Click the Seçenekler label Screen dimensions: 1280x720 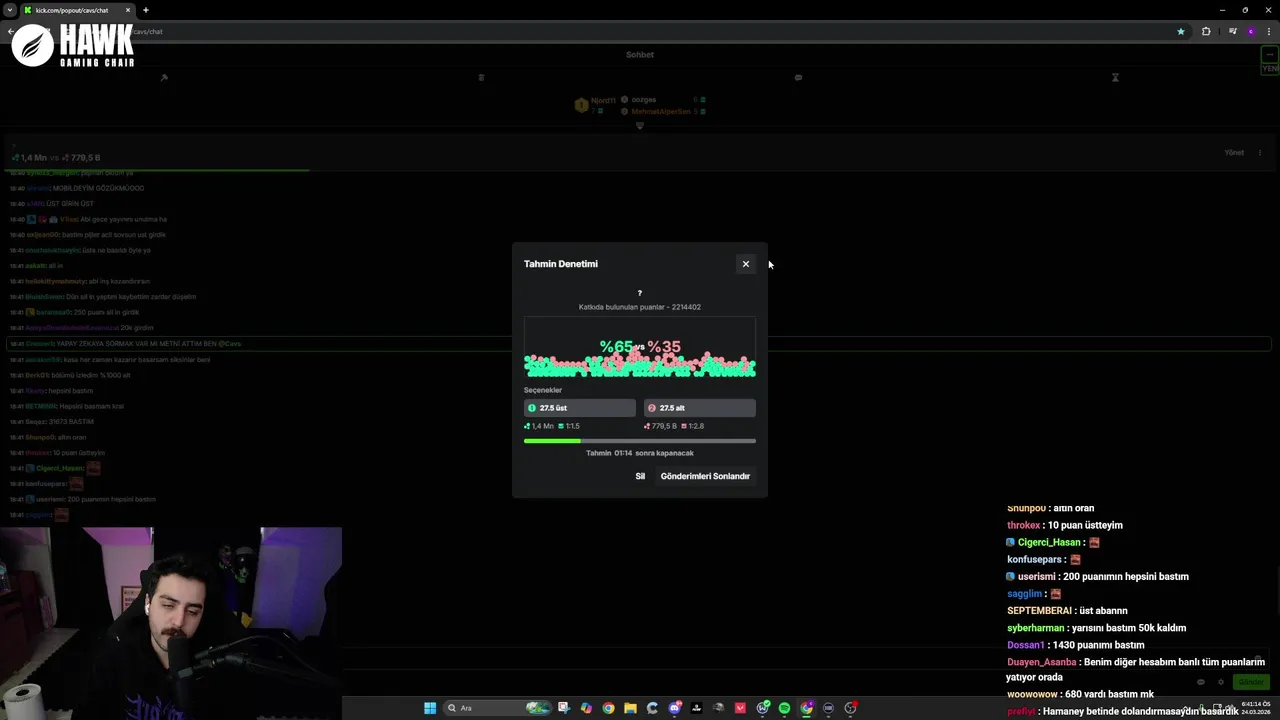(x=543, y=390)
